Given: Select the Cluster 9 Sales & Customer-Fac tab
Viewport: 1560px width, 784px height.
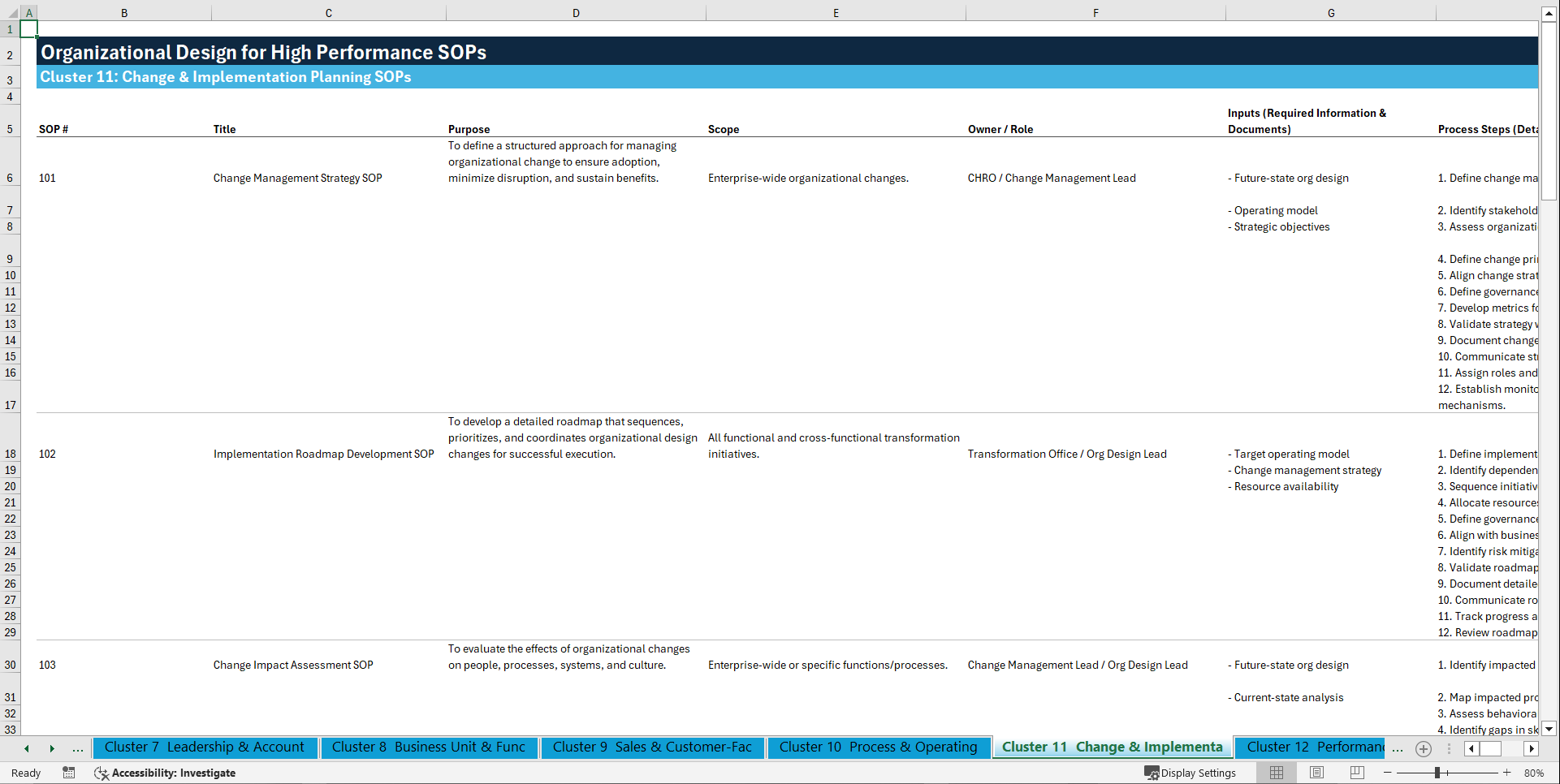Looking at the screenshot, I should point(652,747).
